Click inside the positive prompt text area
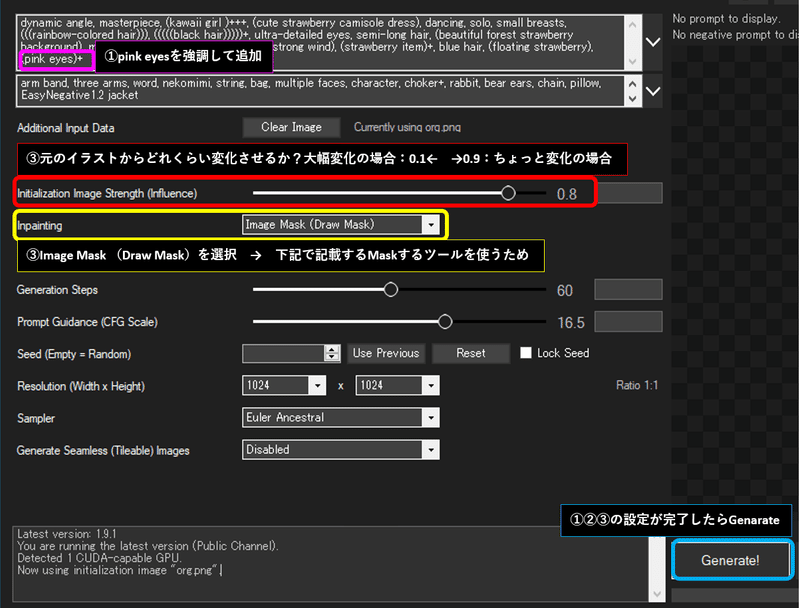The height and width of the screenshot is (608, 800). [x=320, y=42]
